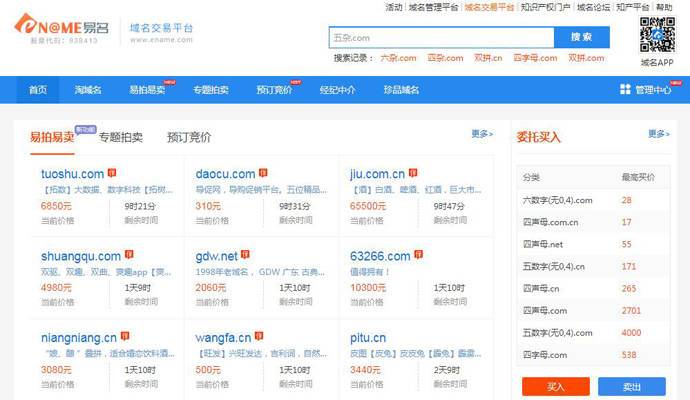Click the 管理中心 grid icon
This screenshot has height=400, width=690.
[625, 89]
